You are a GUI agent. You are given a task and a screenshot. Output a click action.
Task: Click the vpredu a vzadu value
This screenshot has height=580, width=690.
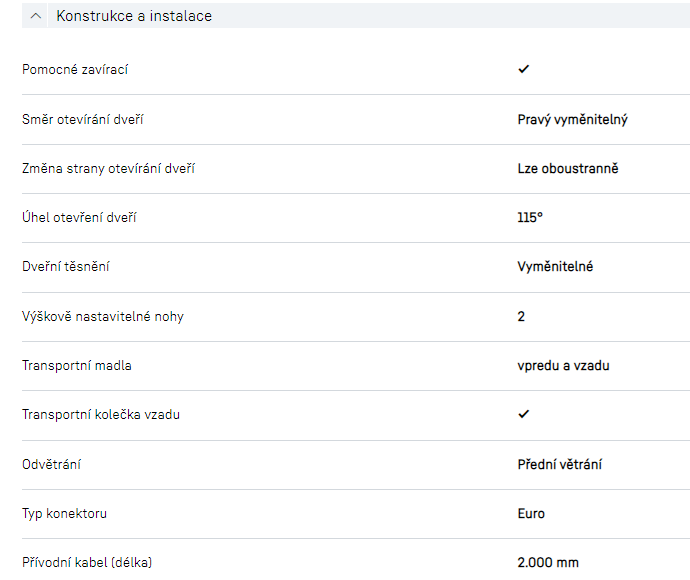[563, 365]
